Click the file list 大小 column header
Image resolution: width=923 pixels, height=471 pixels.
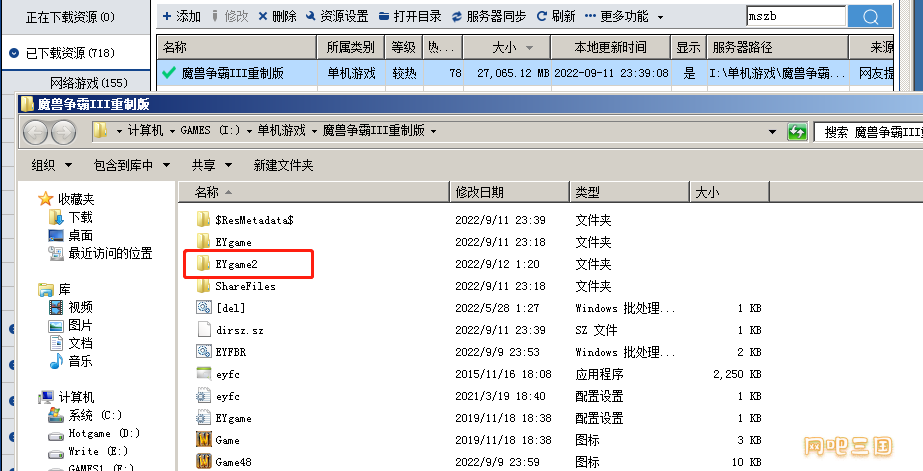[729, 192]
